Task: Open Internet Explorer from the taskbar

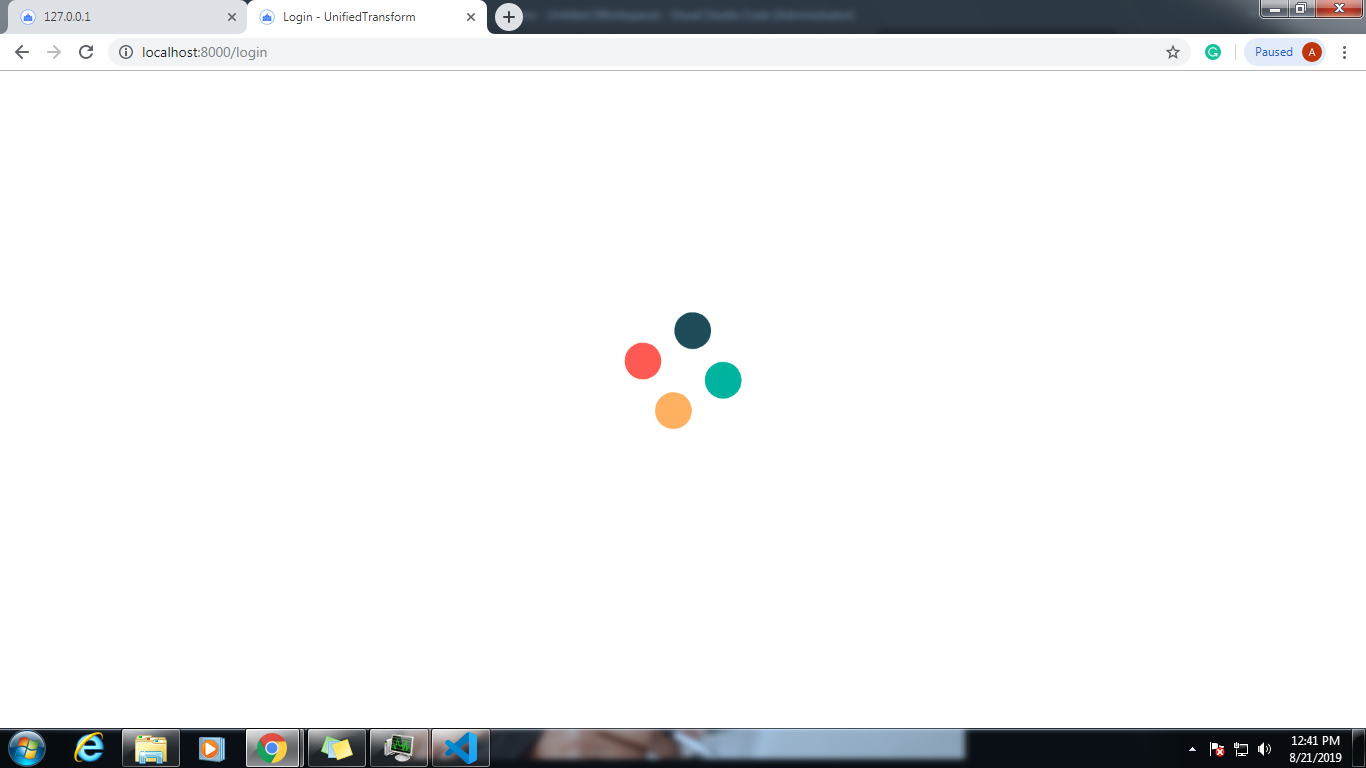Action: [x=88, y=748]
